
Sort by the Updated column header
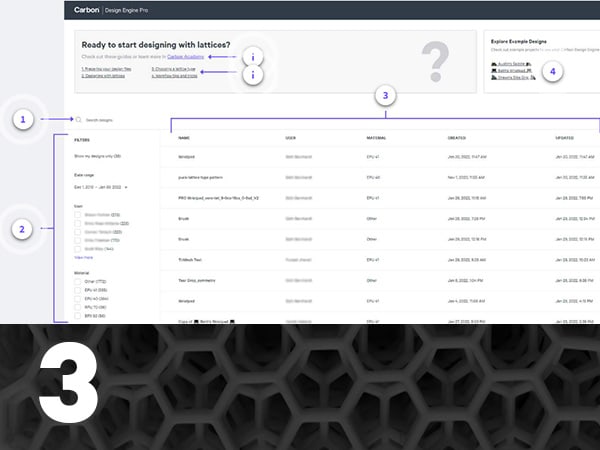coord(567,139)
